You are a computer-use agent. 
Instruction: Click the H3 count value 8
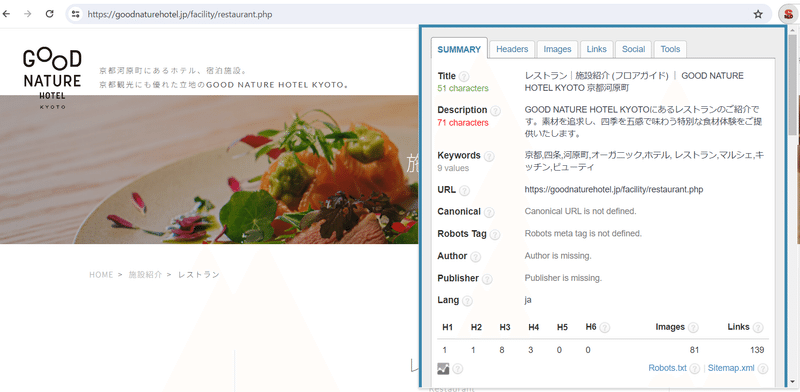(x=502, y=350)
